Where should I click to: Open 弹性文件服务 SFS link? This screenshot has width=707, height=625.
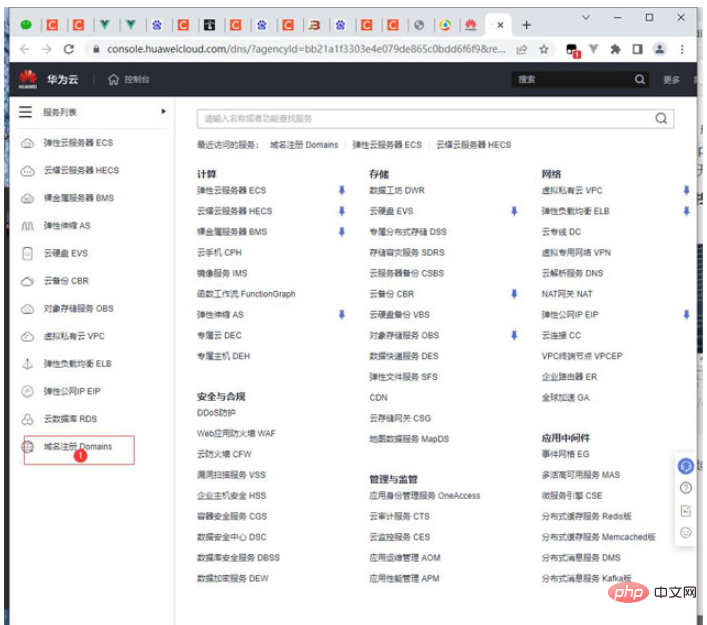click(403, 377)
